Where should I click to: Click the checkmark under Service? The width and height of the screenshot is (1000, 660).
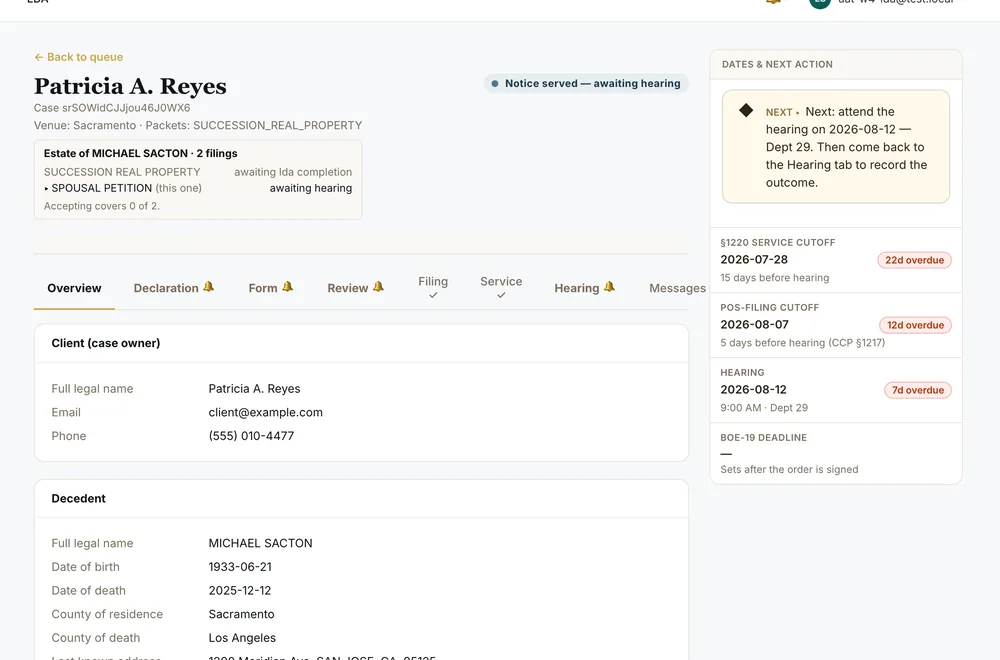[x=501, y=295]
